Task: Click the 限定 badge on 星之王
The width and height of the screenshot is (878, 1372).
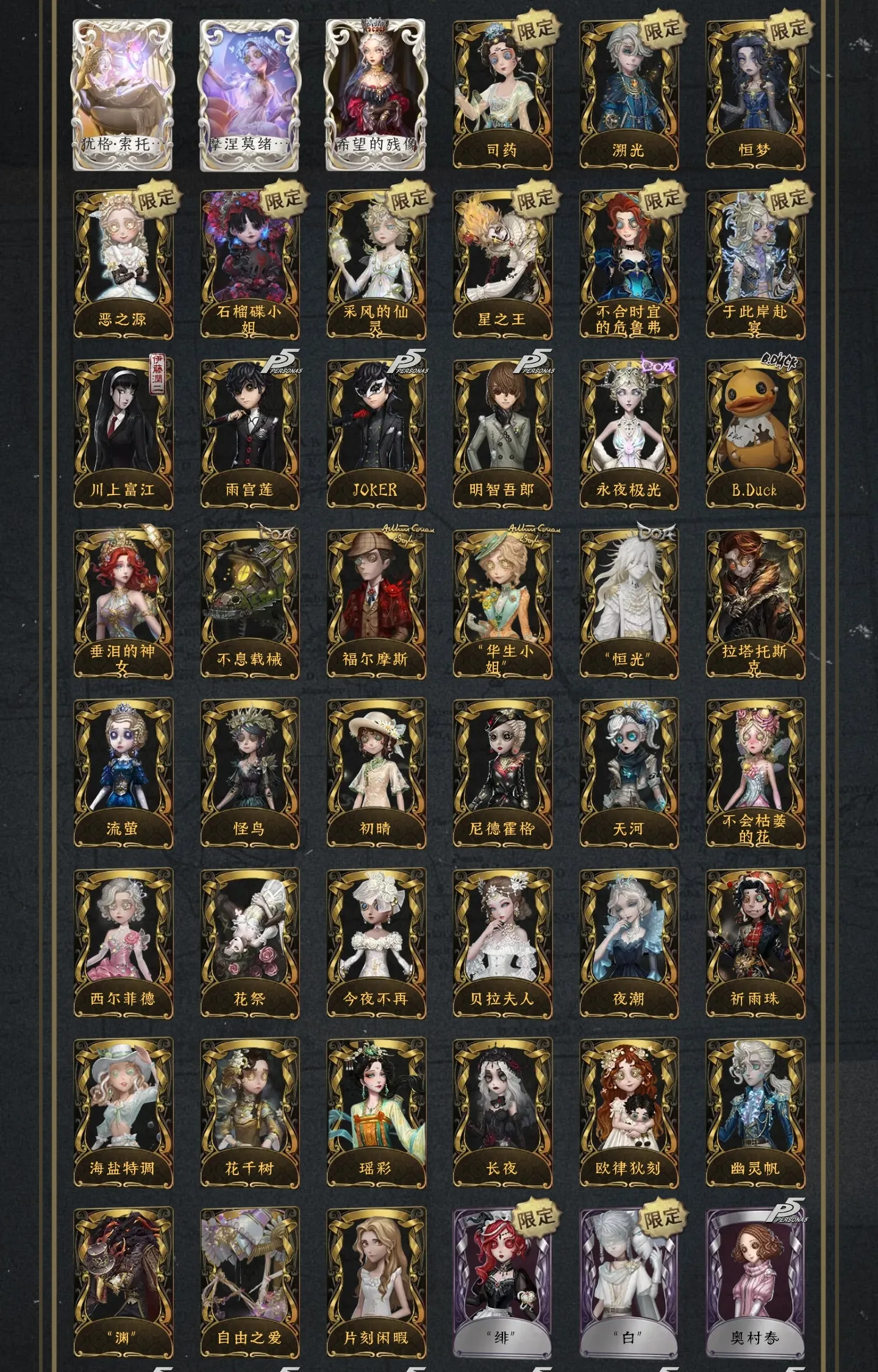Action: tap(535, 199)
